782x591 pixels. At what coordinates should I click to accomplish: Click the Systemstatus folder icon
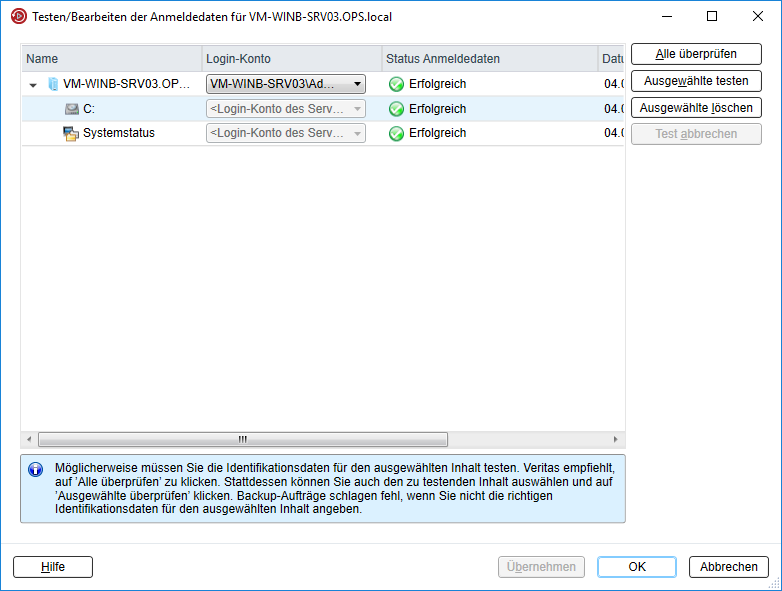tap(71, 133)
